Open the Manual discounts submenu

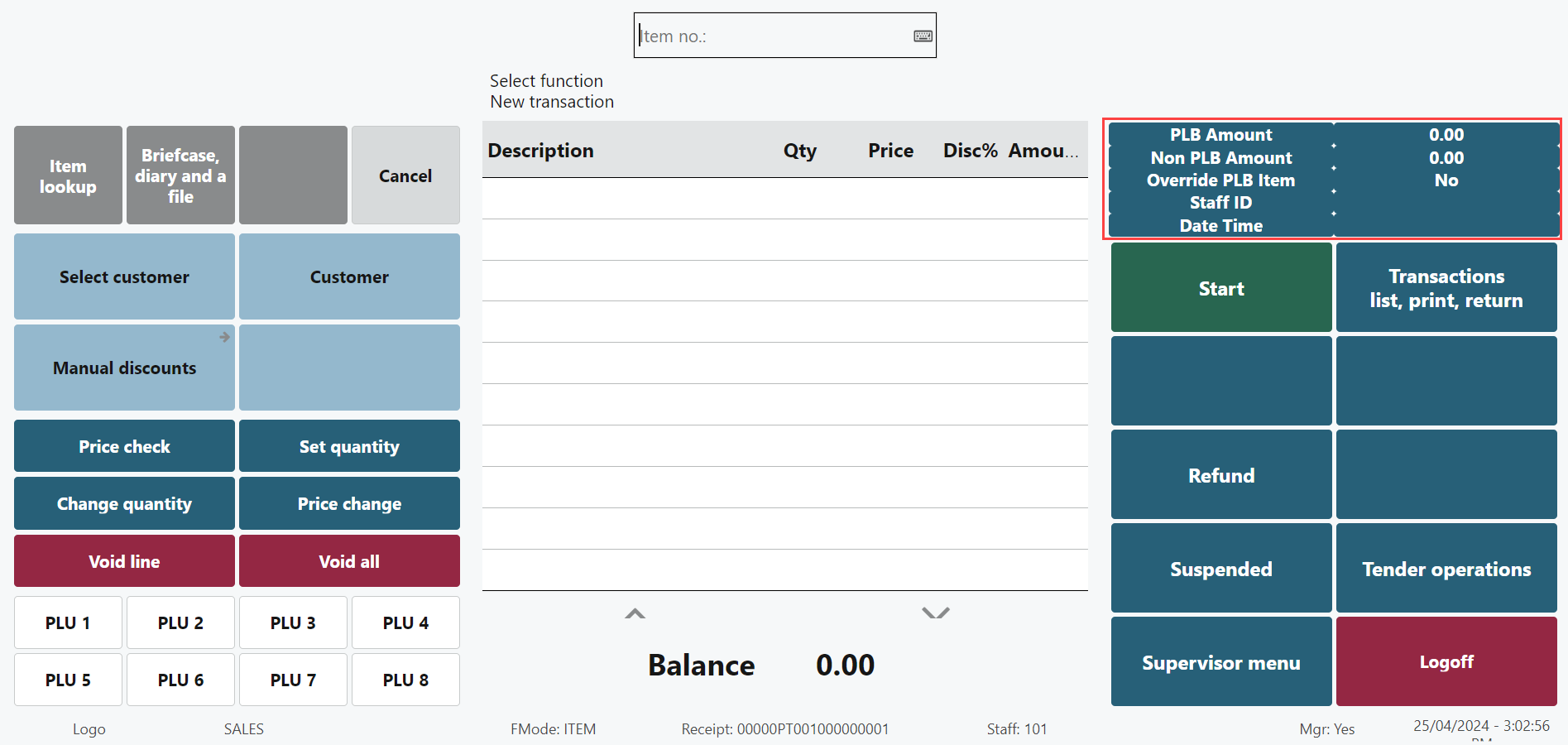pyautogui.click(x=124, y=368)
